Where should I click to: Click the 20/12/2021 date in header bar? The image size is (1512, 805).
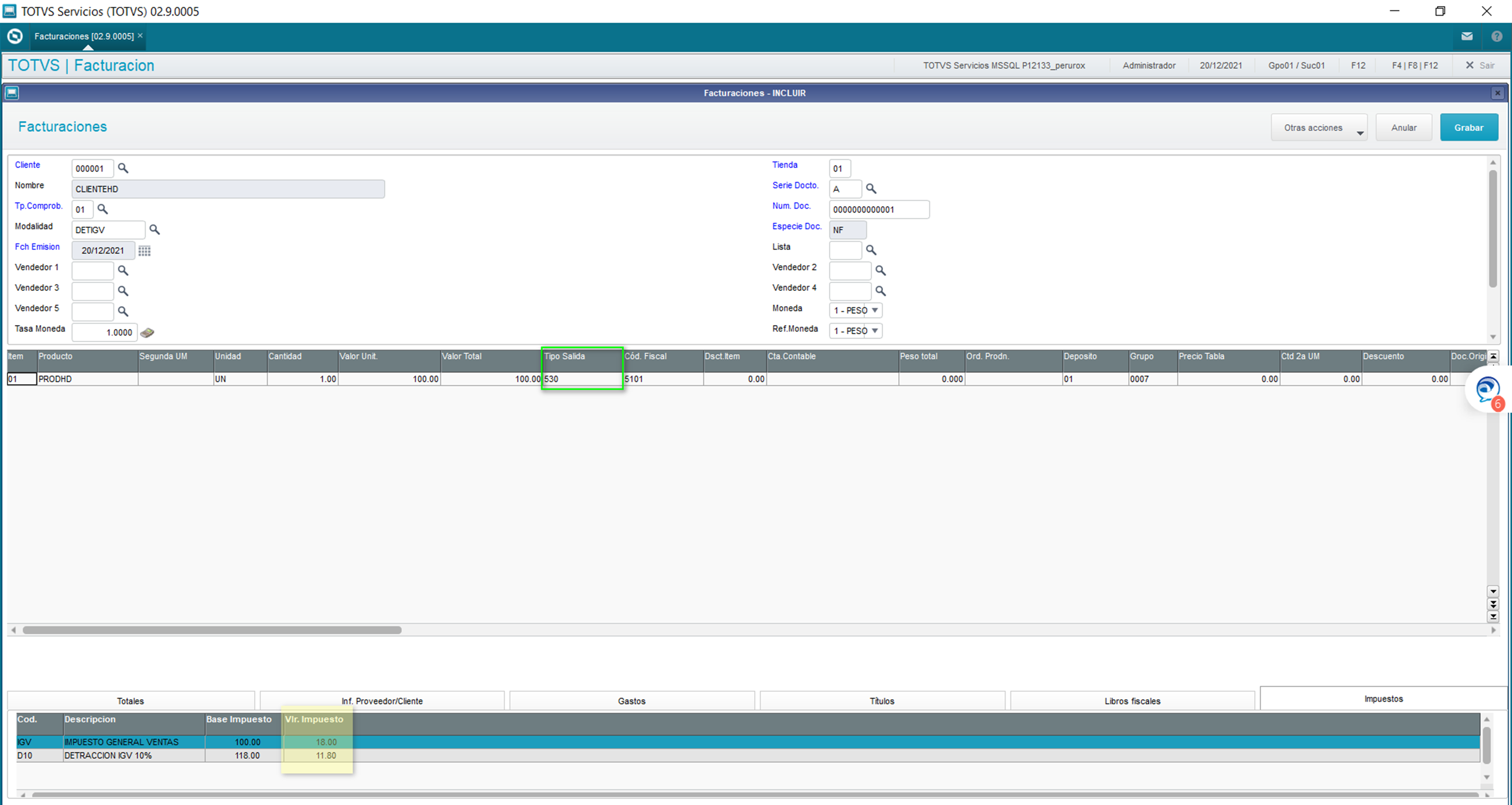(x=1220, y=65)
